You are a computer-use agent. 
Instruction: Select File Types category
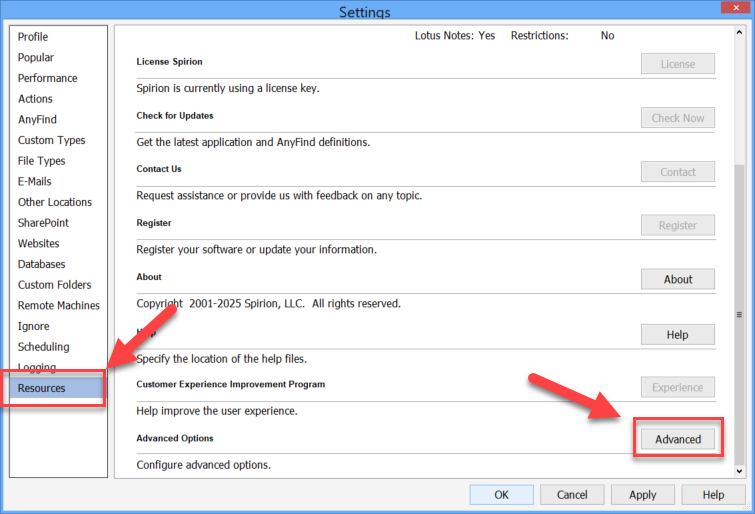click(41, 161)
